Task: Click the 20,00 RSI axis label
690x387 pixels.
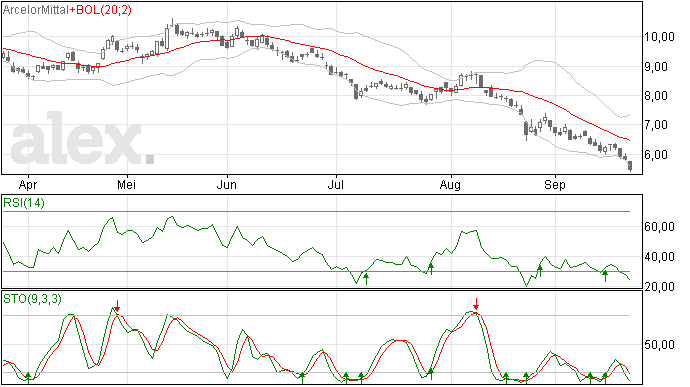Action: tap(659, 287)
